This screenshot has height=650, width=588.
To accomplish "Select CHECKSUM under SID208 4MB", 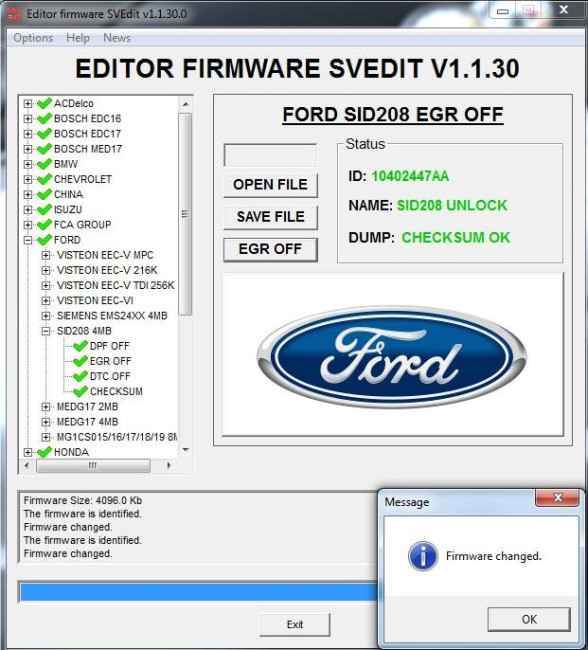I will click(x=116, y=391).
